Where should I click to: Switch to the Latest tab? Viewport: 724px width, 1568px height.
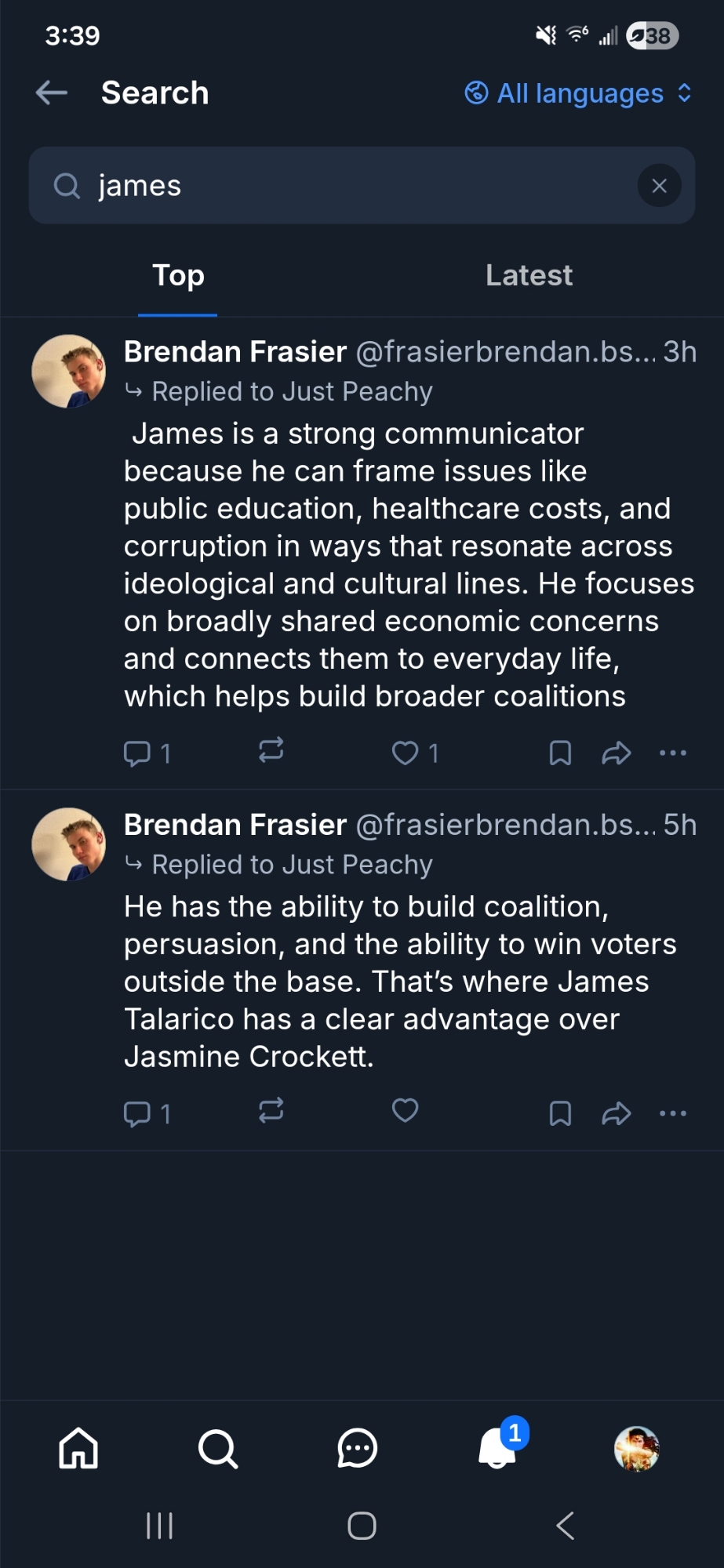(x=529, y=276)
